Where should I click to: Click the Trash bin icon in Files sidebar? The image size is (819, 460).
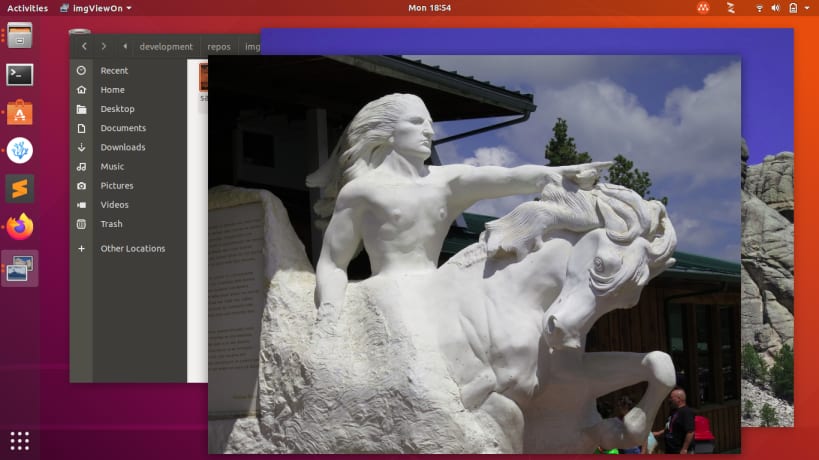tap(81, 224)
